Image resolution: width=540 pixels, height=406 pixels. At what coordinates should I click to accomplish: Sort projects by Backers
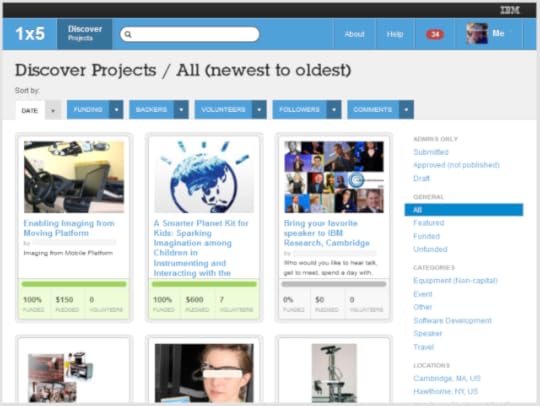pyautogui.click(x=152, y=110)
